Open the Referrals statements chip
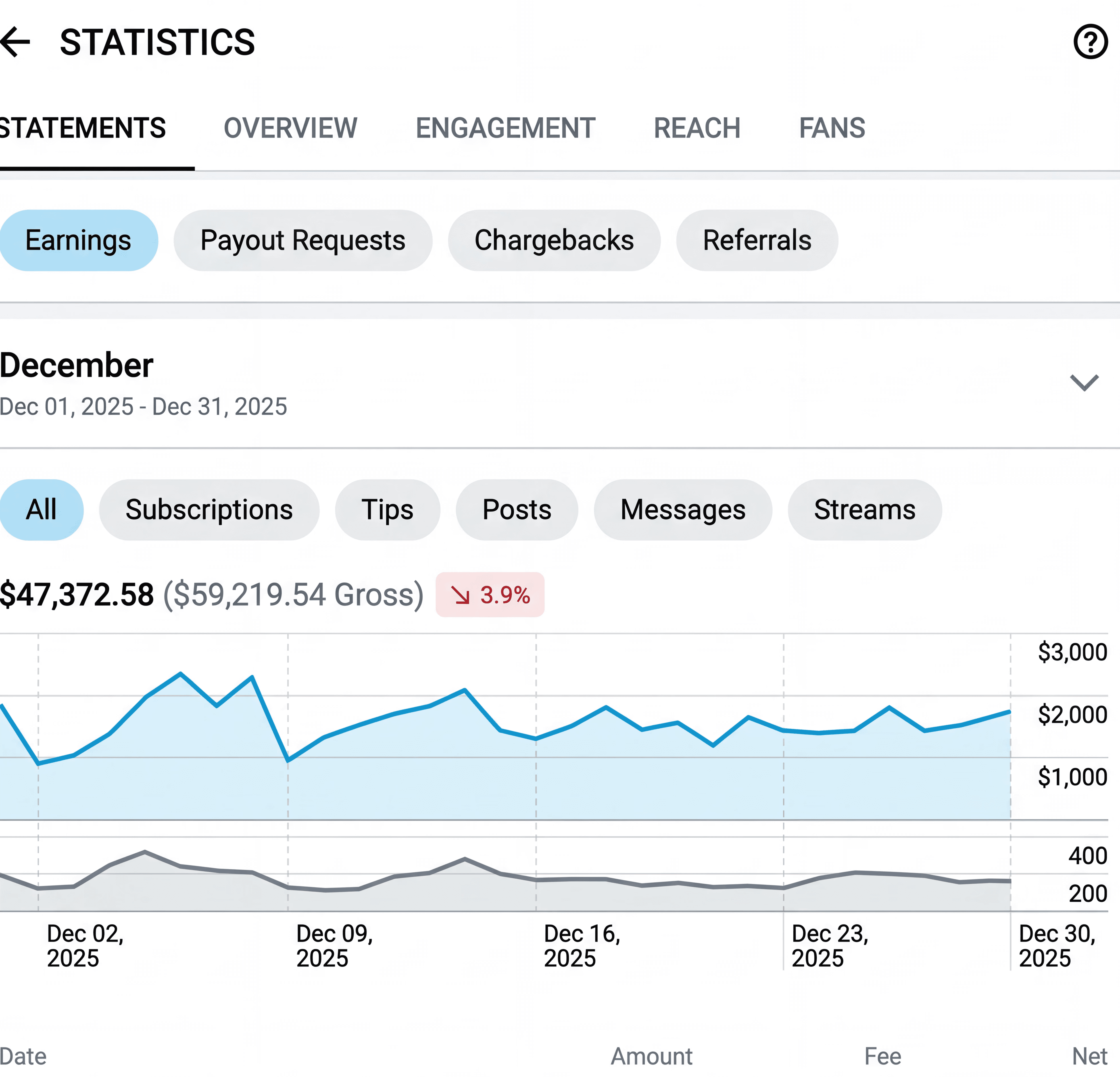Screen dimensions: 1120x1077 (x=757, y=240)
